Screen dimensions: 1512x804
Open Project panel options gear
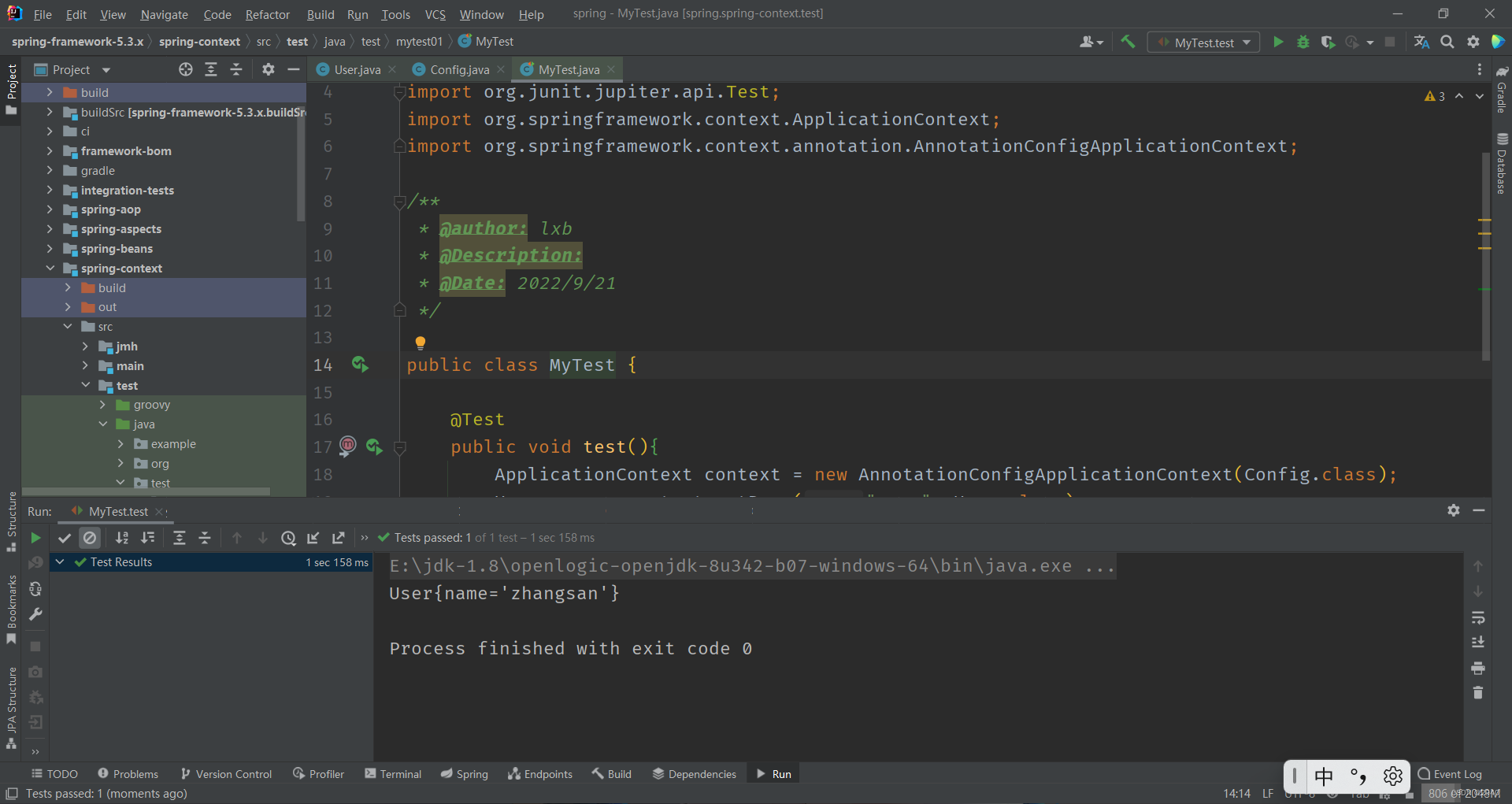269,69
